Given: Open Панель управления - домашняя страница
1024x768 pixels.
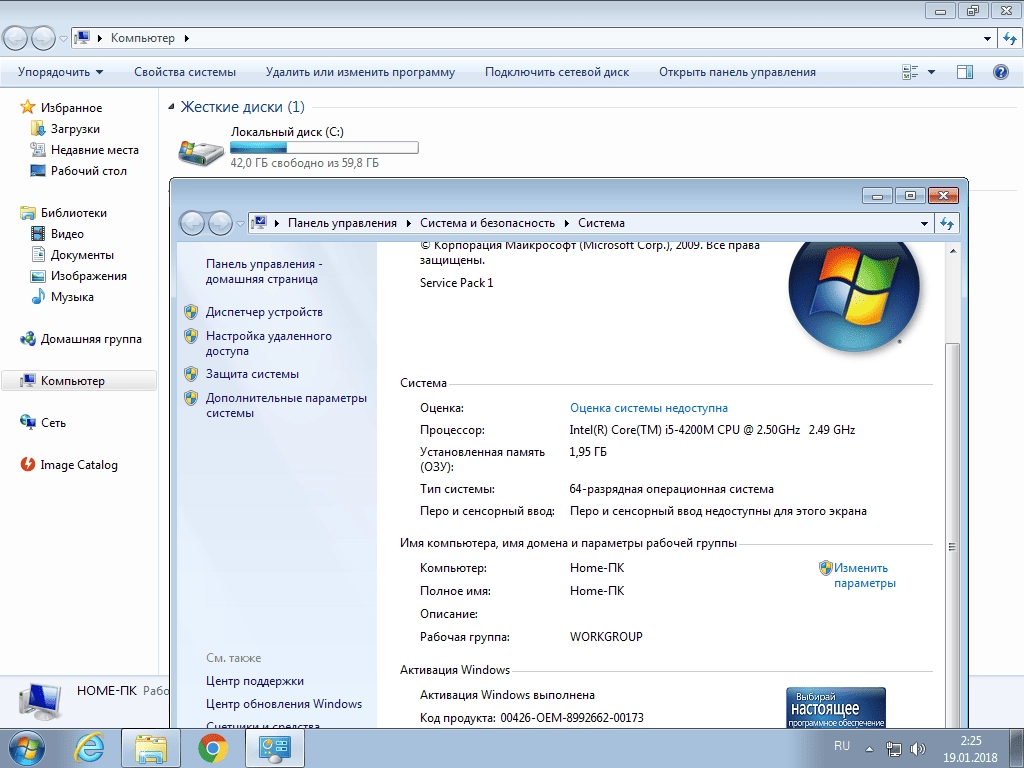Looking at the screenshot, I should tap(264, 271).
